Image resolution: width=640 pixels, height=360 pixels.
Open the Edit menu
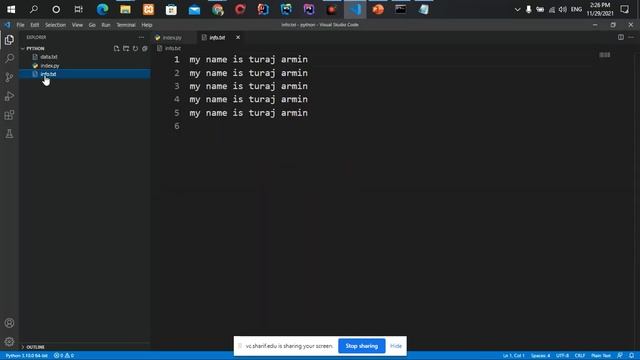pyautogui.click(x=35, y=25)
